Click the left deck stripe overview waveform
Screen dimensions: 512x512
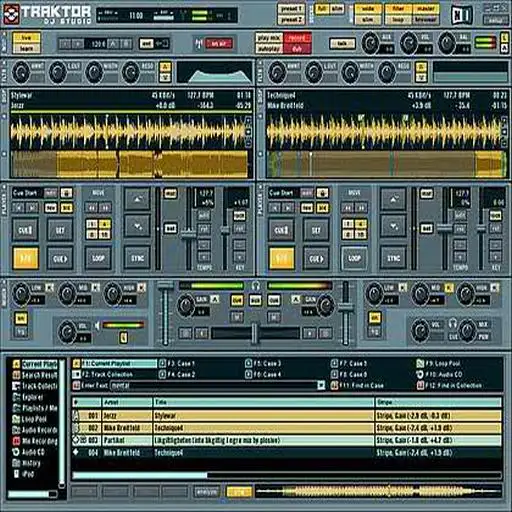pos(130,164)
